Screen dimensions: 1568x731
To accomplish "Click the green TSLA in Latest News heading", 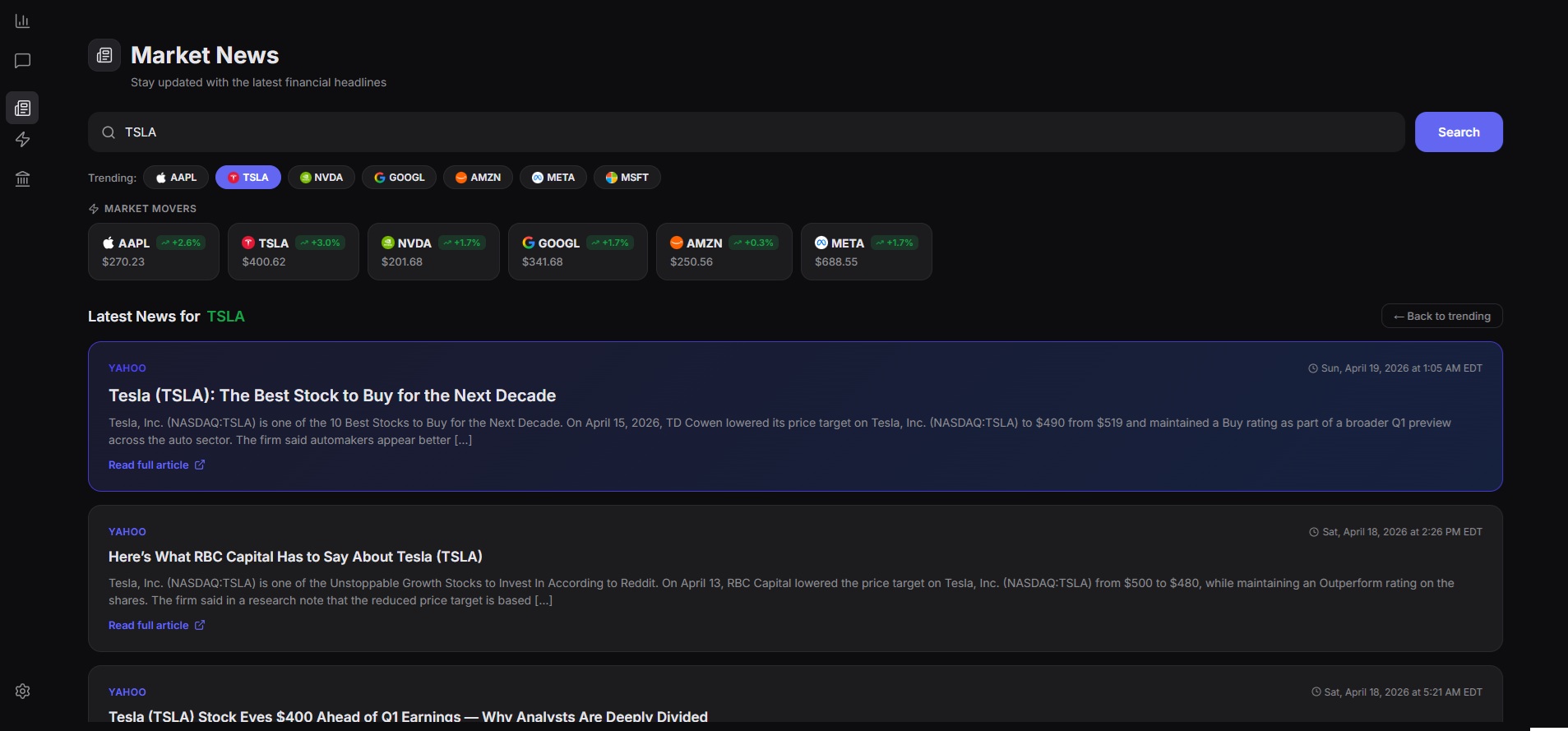I will pyautogui.click(x=226, y=317).
